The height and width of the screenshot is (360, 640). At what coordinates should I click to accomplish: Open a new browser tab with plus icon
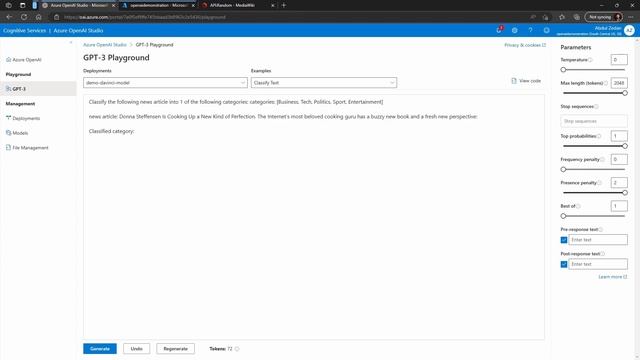(x=284, y=5)
